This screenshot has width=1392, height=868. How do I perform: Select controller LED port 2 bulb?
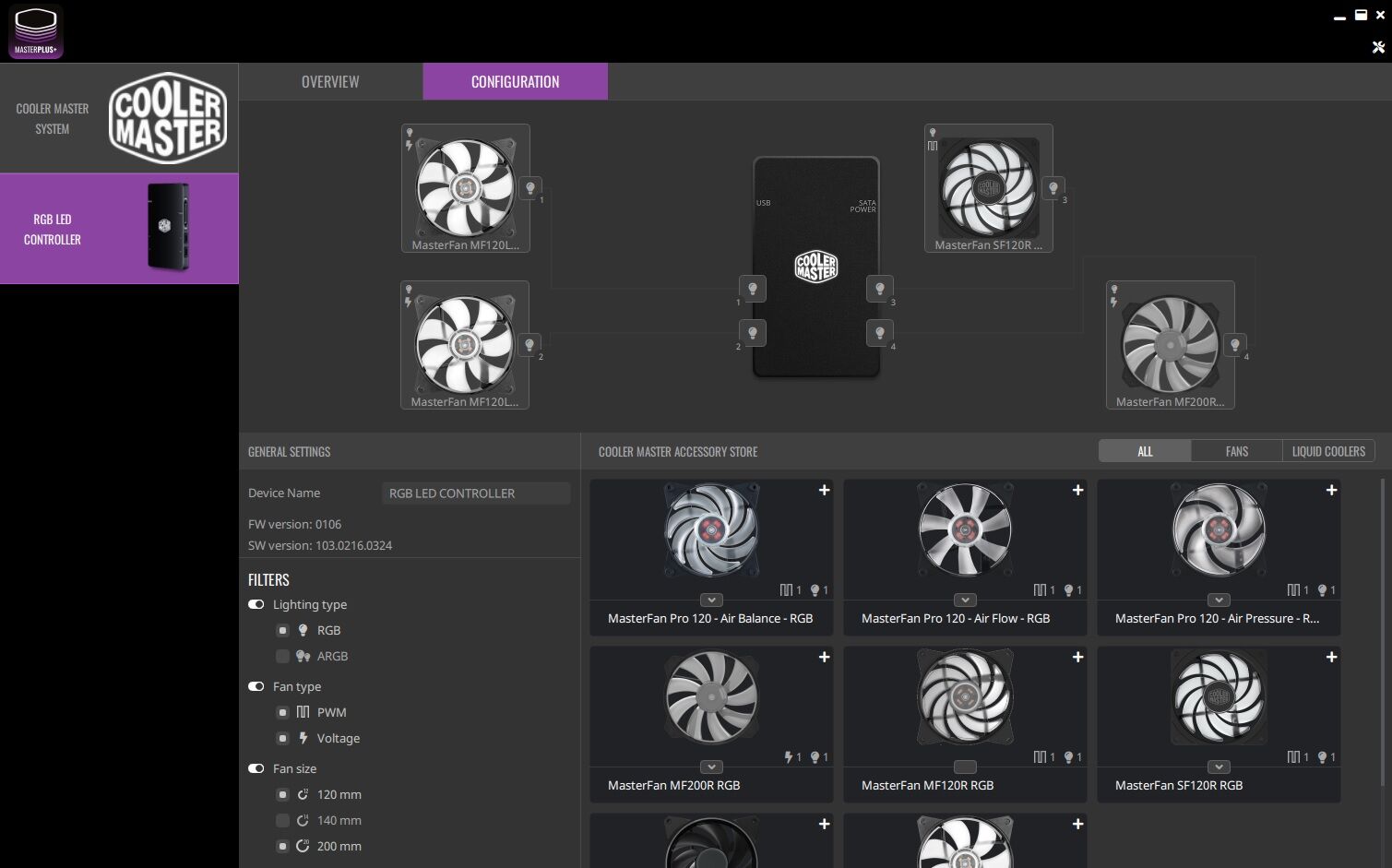point(753,333)
